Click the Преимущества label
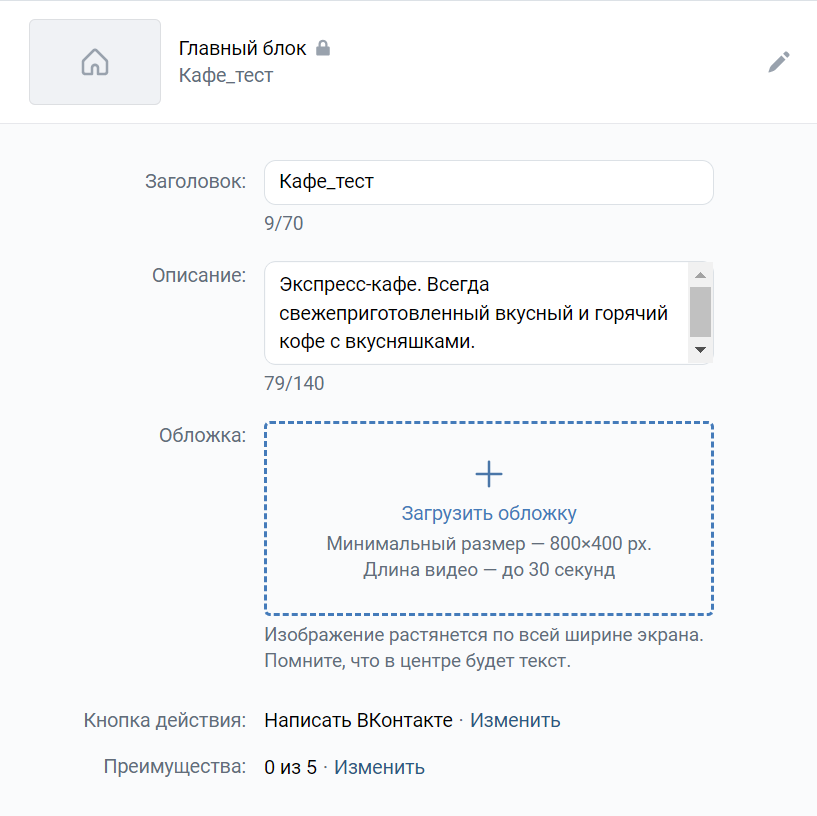817x816 pixels. (175, 766)
